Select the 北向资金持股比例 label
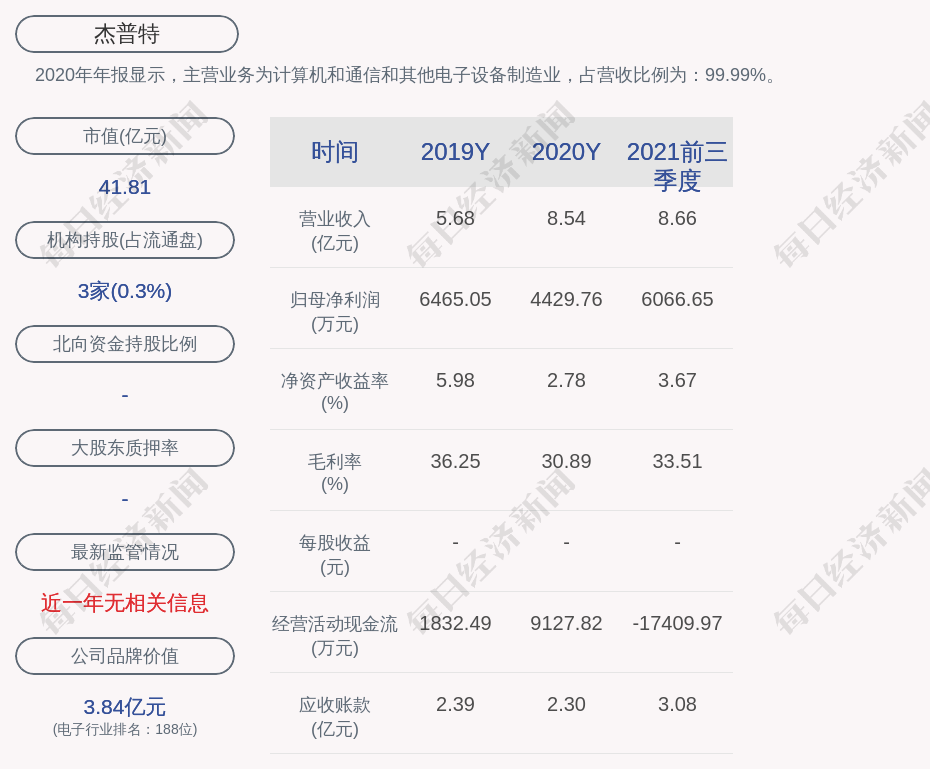Image resolution: width=930 pixels, height=769 pixels. tap(125, 344)
